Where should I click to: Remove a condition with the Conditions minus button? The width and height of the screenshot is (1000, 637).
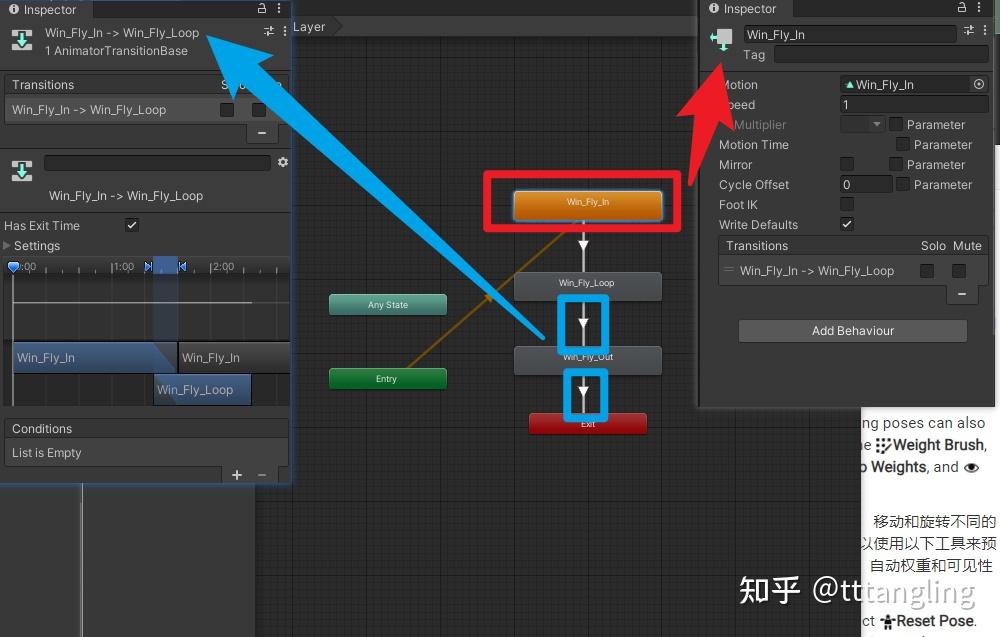(x=261, y=474)
